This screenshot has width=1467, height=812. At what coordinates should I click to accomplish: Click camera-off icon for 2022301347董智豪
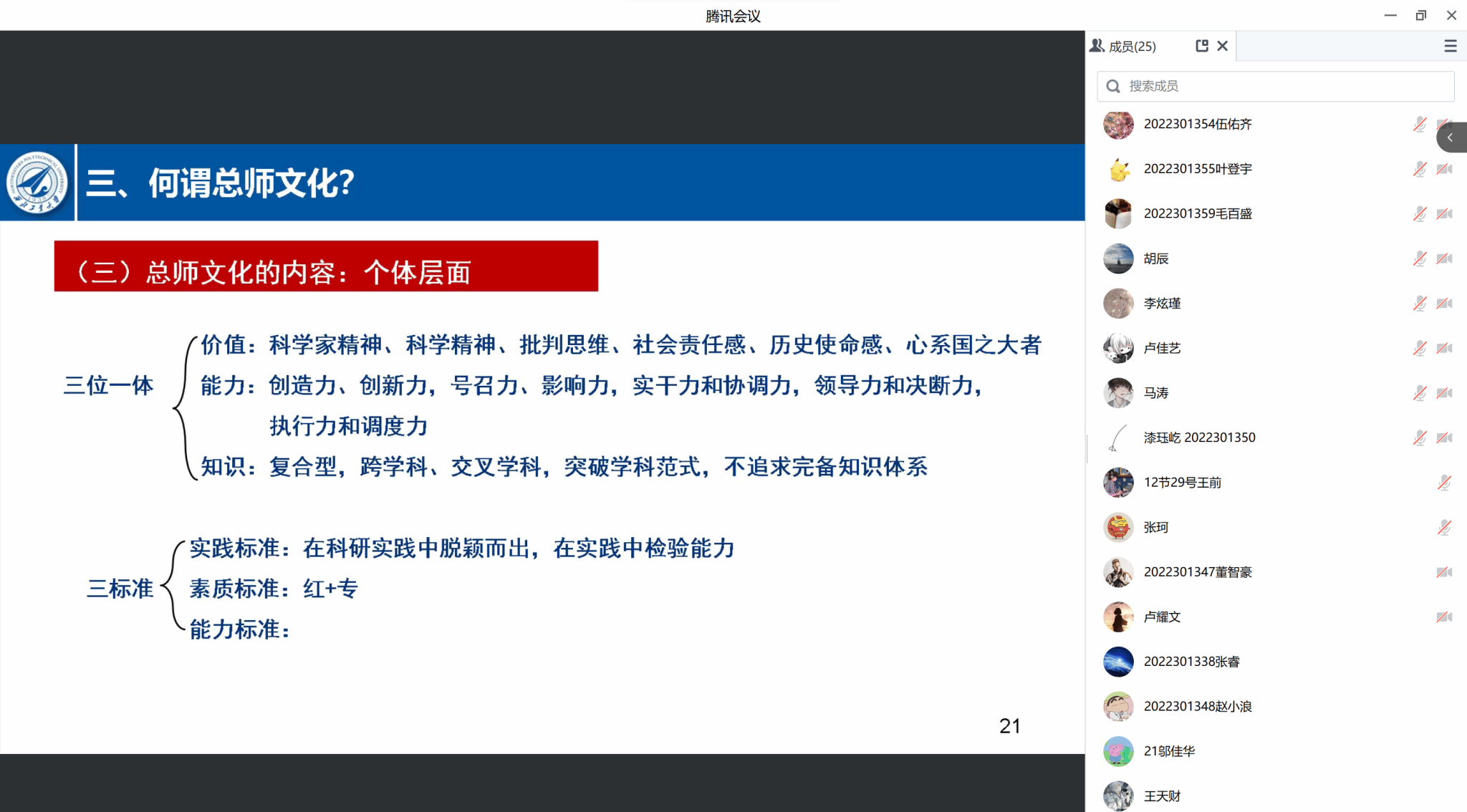pos(1444,572)
